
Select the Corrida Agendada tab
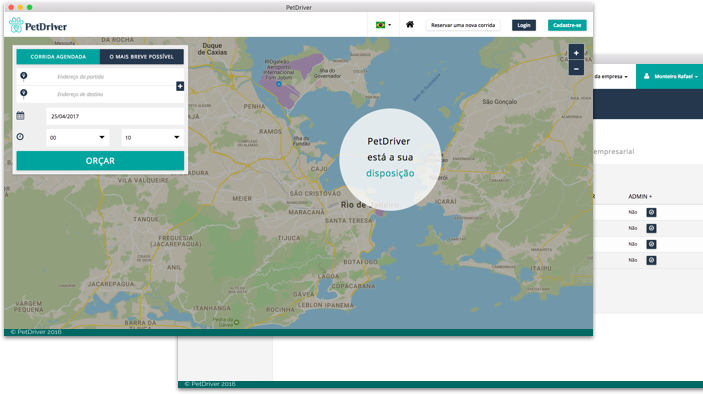tap(58, 56)
